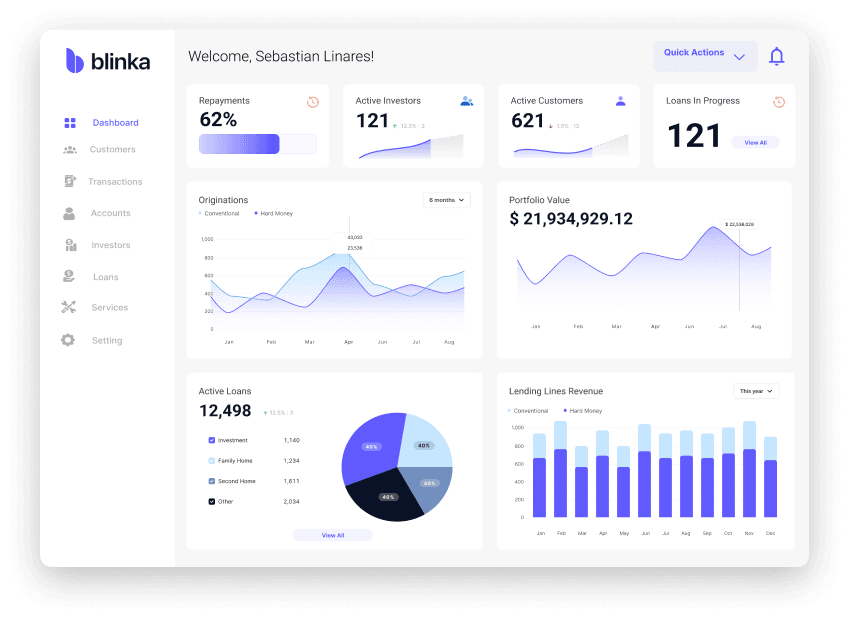Click the Active Investors people icon
Image resolution: width=849 pixels, height=618 pixels.
466,101
